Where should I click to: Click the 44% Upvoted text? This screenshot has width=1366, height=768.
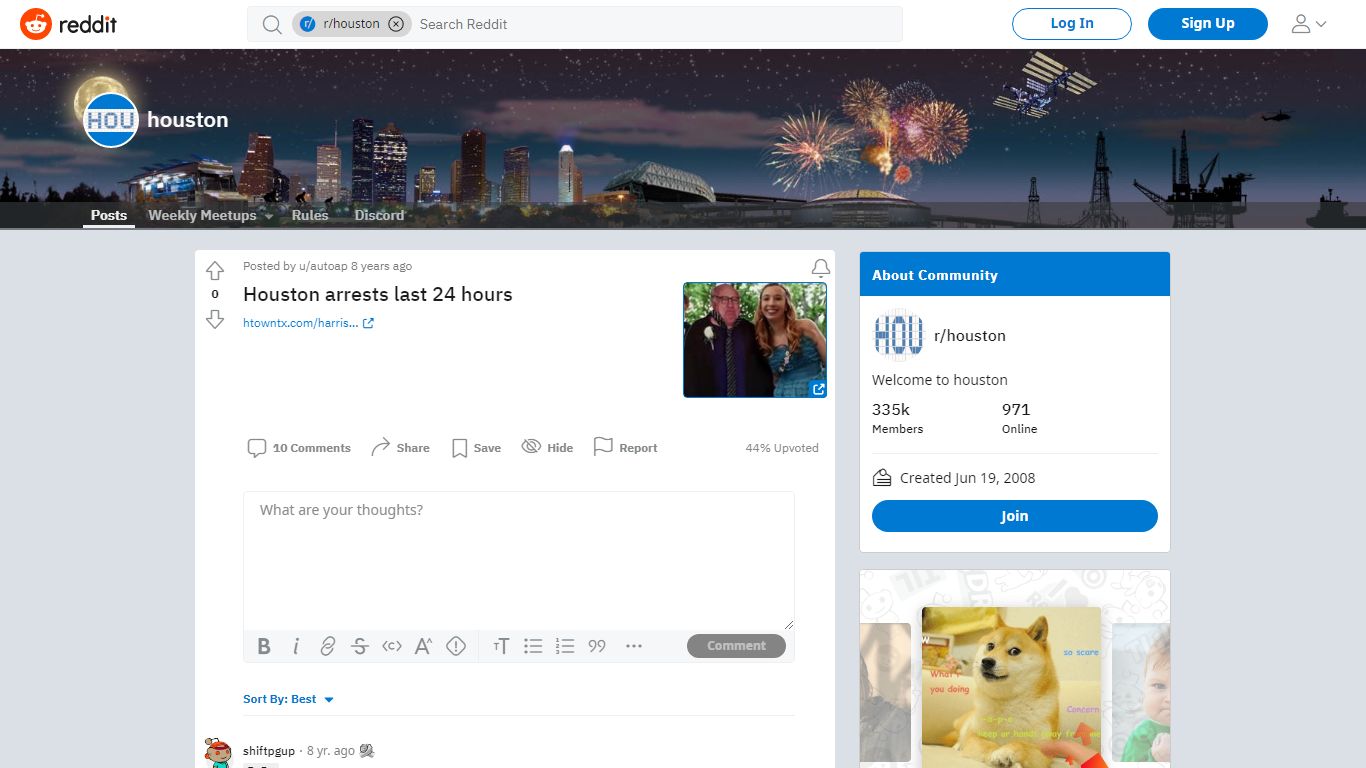pyautogui.click(x=782, y=448)
